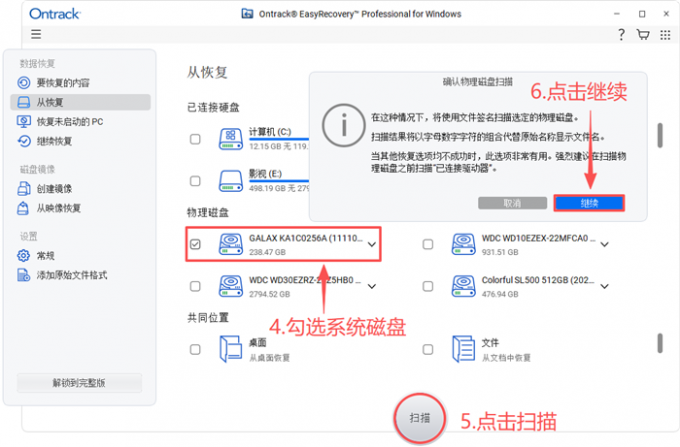Open the help question mark icon
680x447 pixels.
pos(621,34)
